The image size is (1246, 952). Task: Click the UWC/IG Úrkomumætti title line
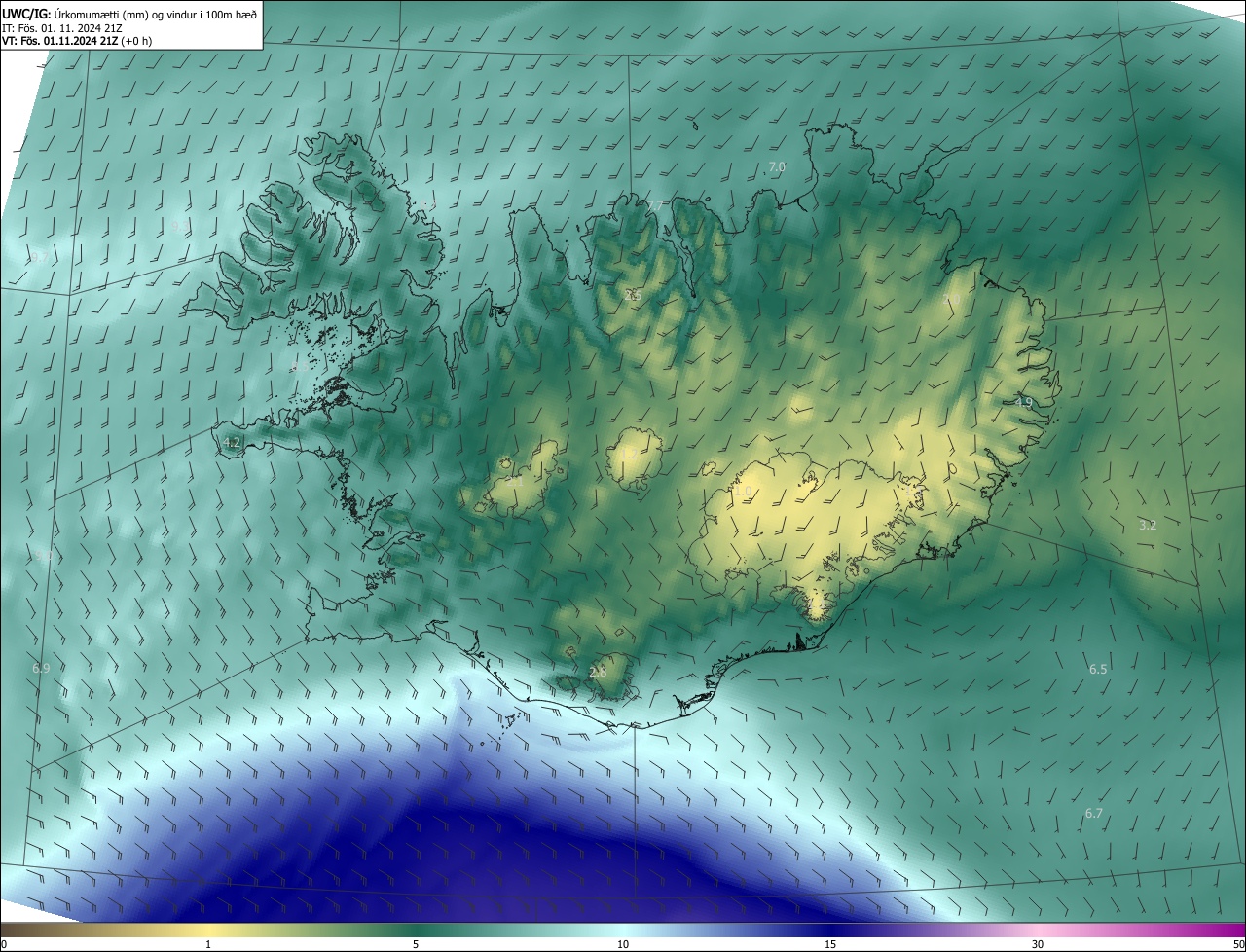click(129, 14)
